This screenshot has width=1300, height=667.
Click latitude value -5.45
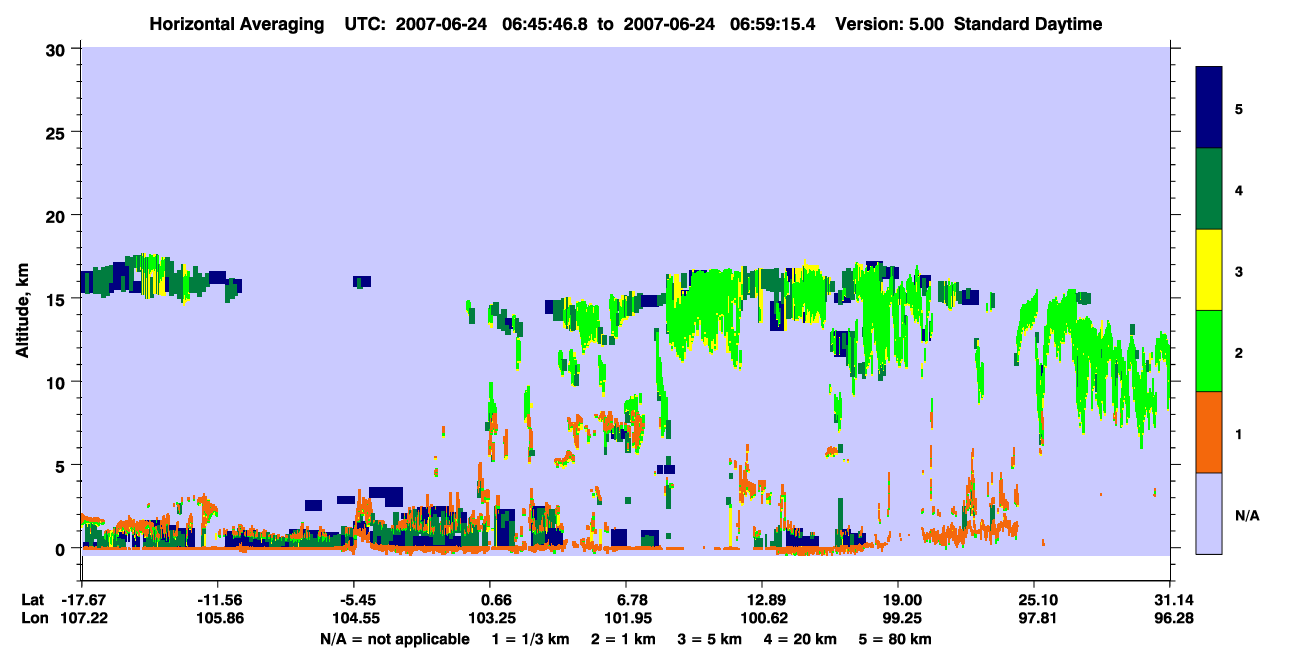pyautogui.click(x=355, y=599)
